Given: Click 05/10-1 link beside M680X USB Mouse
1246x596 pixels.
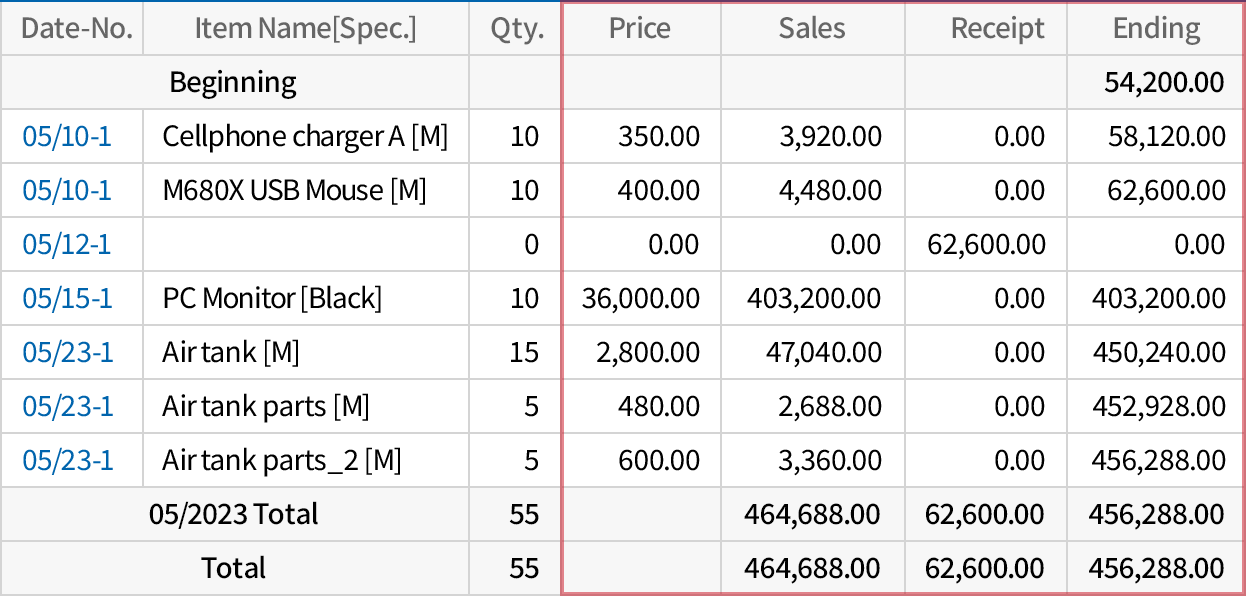Looking at the screenshot, I should [x=67, y=190].
